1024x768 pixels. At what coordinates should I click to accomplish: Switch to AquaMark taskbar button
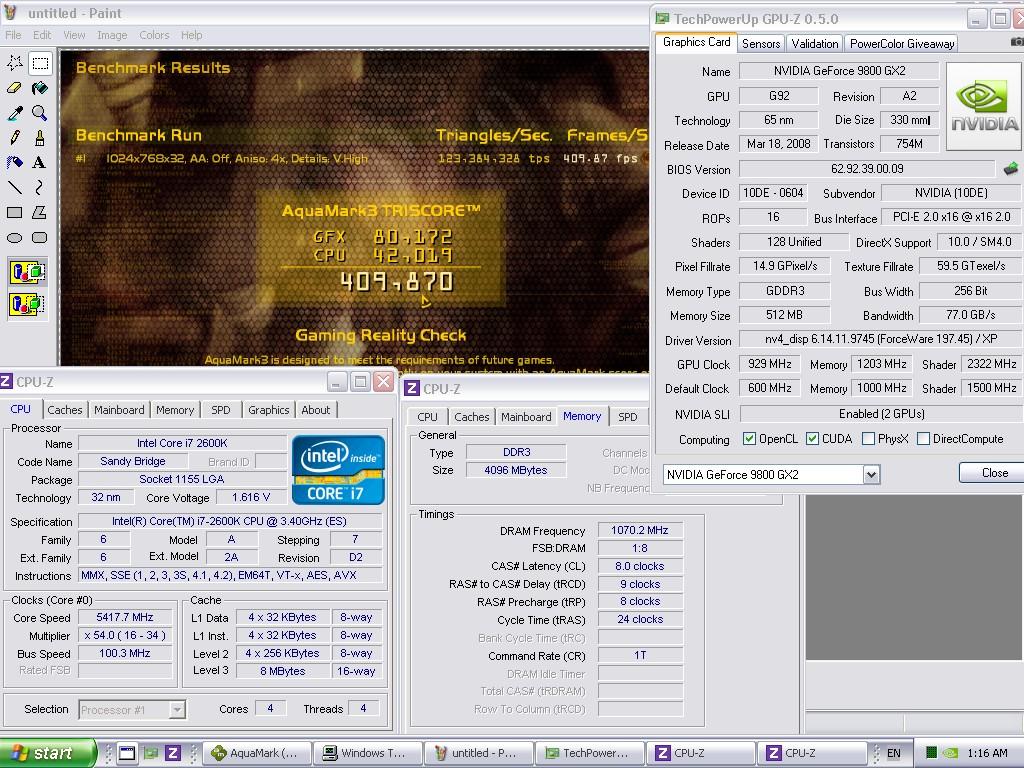pos(257,753)
